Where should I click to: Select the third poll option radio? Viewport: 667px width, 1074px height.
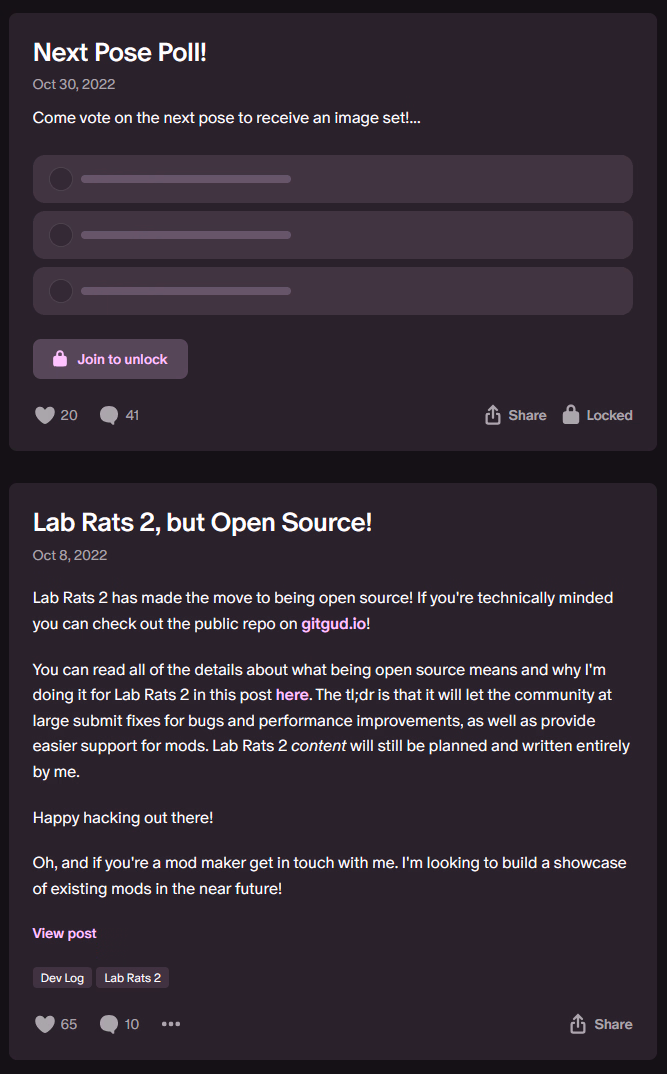(x=61, y=291)
